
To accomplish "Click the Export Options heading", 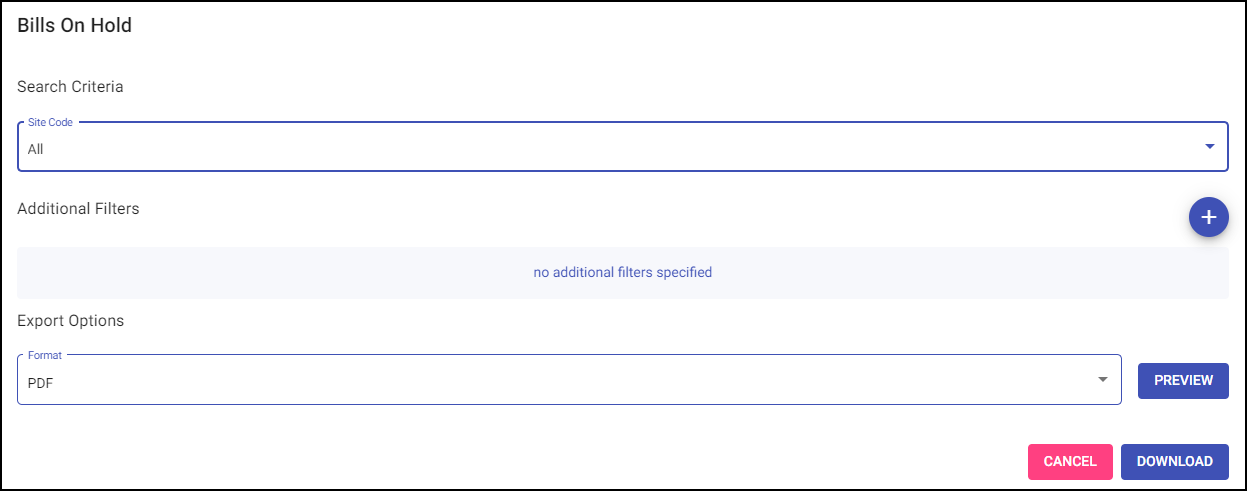I will (70, 321).
